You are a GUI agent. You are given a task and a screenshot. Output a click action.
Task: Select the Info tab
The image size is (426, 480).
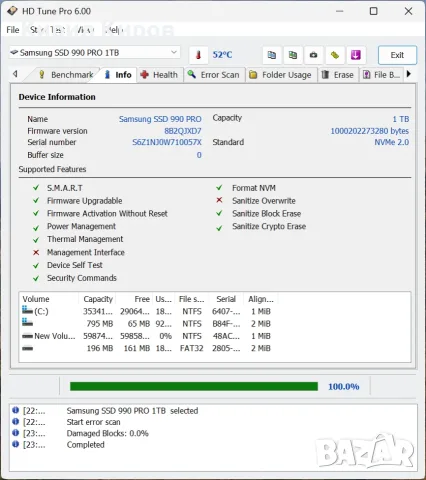(118, 75)
